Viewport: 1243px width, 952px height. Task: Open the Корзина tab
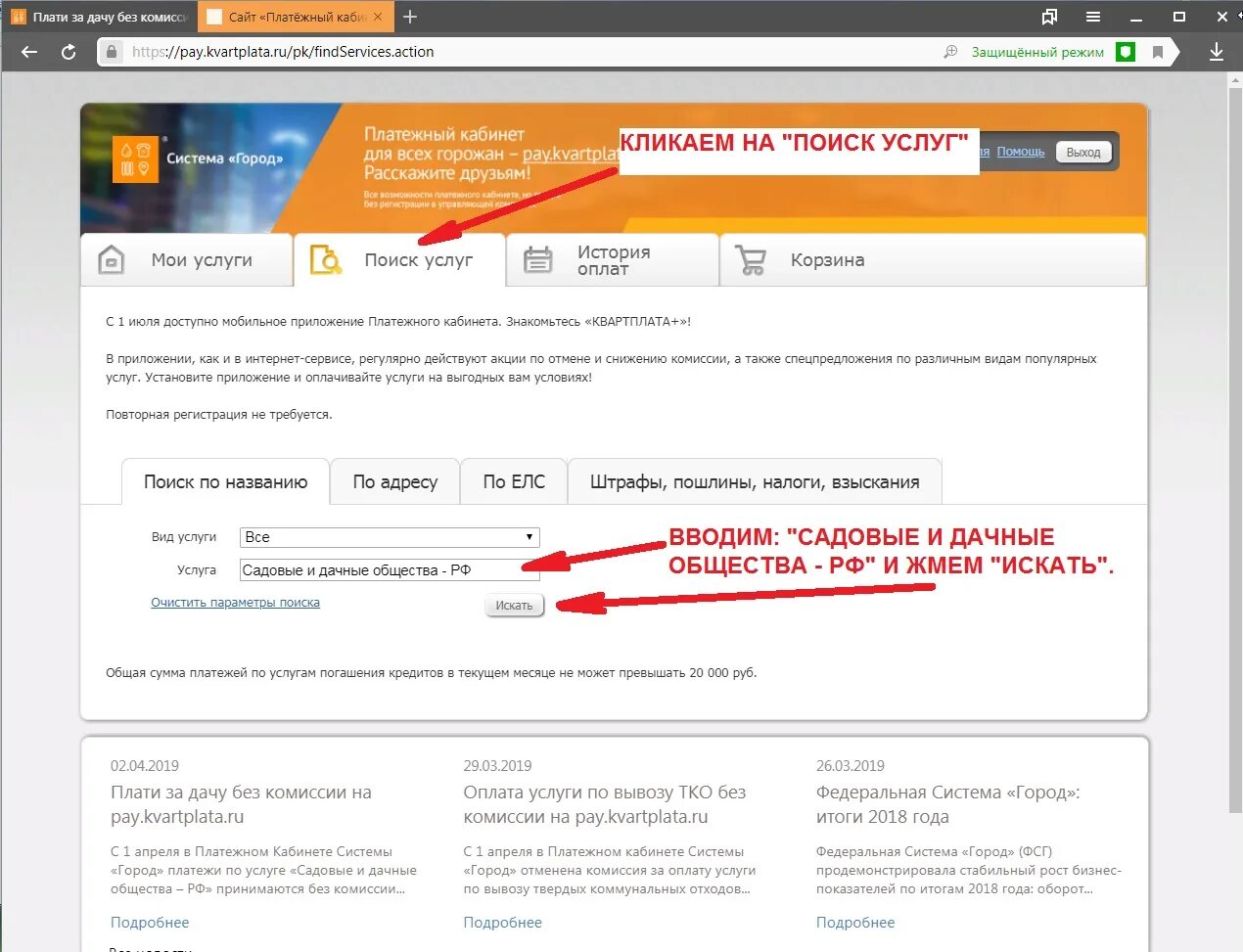click(933, 259)
